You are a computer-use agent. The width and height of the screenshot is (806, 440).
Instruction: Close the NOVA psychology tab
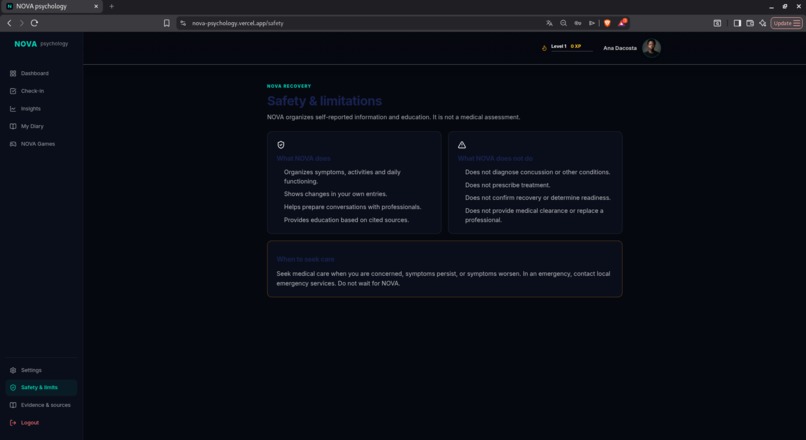(96, 7)
